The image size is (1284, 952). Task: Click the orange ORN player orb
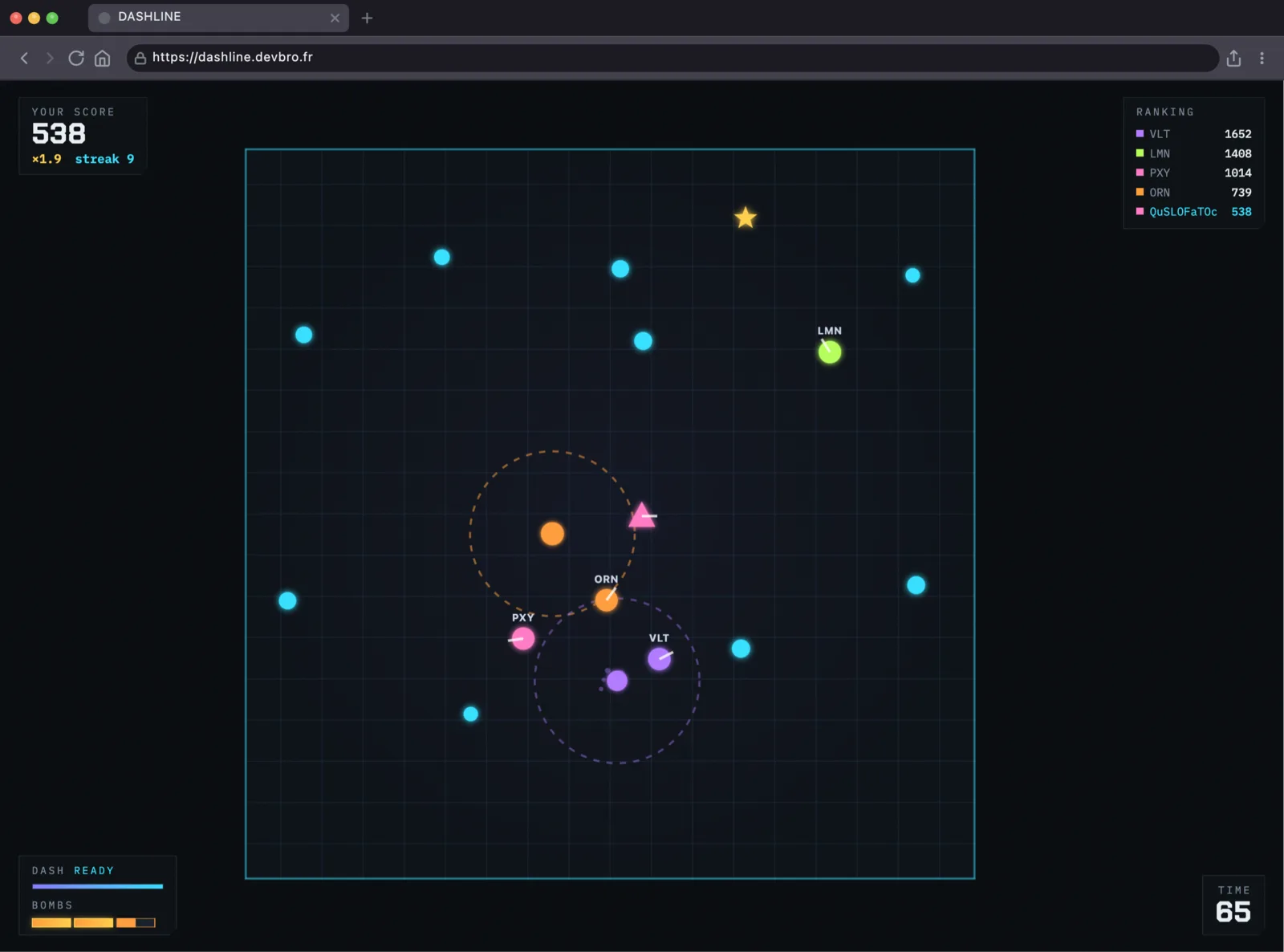tap(607, 600)
